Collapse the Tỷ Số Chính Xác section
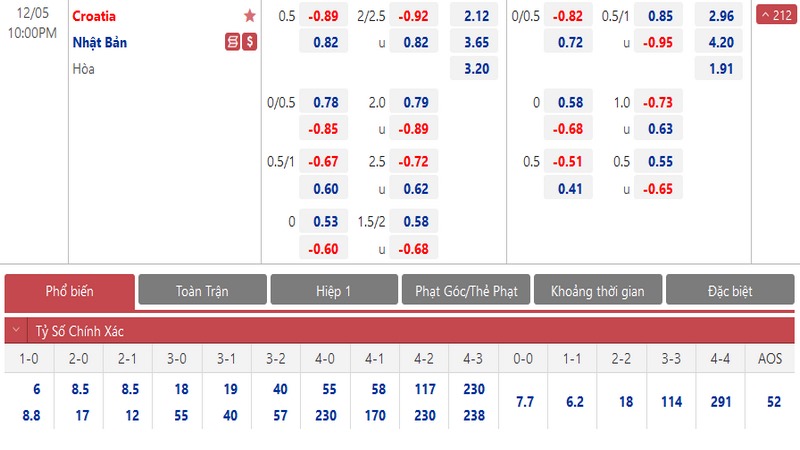The width and height of the screenshot is (800, 450). point(15,331)
